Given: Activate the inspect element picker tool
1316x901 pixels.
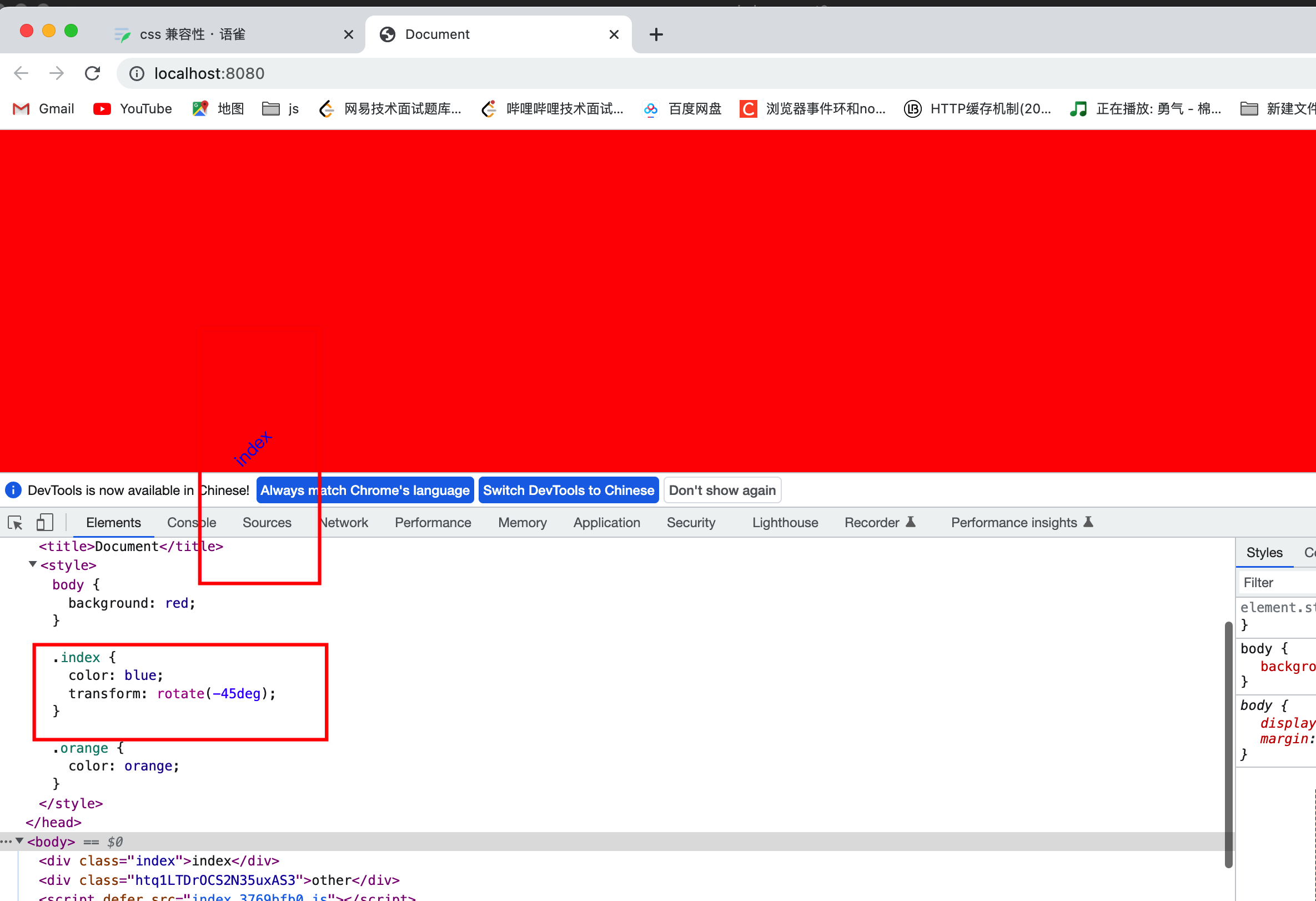Looking at the screenshot, I should [x=16, y=523].
